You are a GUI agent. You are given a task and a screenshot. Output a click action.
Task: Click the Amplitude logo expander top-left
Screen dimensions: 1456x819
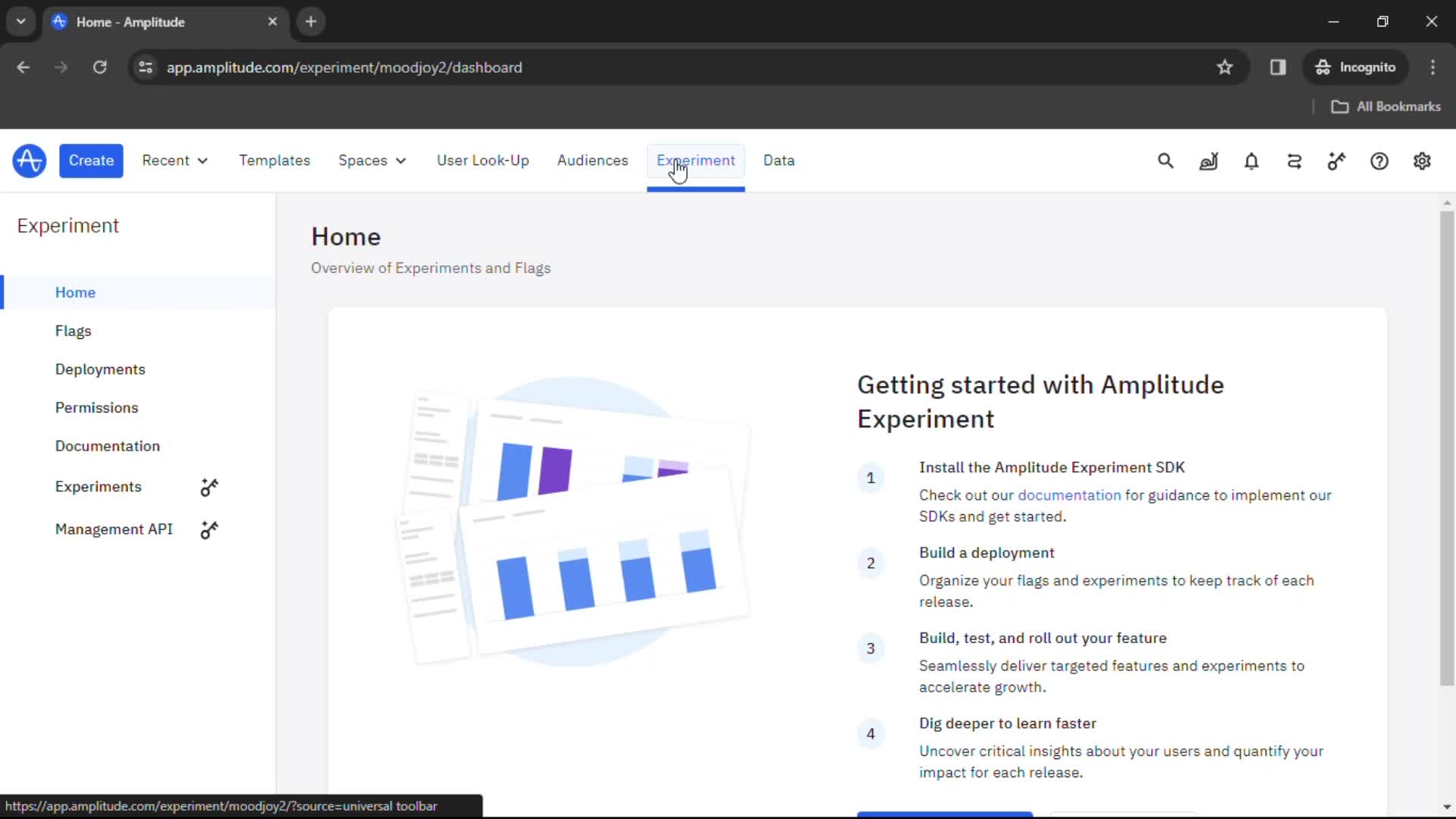point(29,160)
